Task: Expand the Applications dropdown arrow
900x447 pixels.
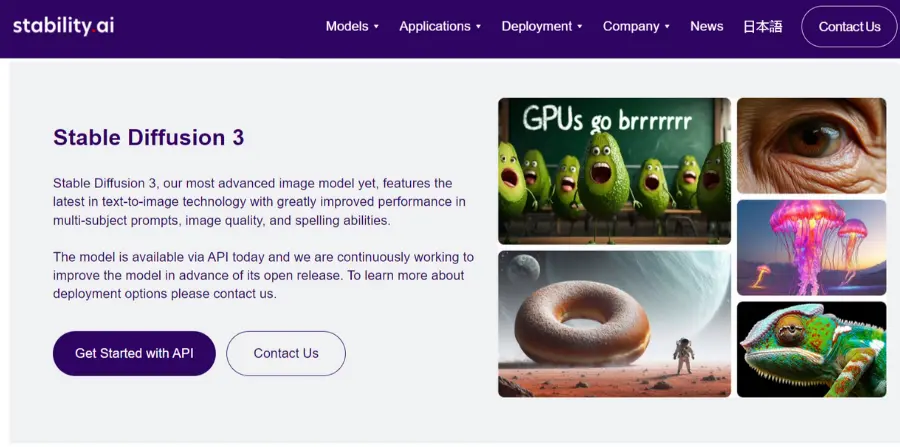Action: tap(478, 27)
